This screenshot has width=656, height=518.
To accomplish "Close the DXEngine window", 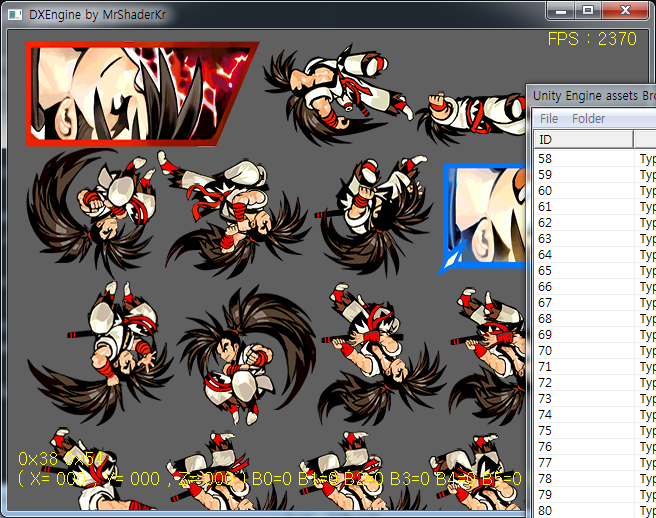I will [625, 10].
